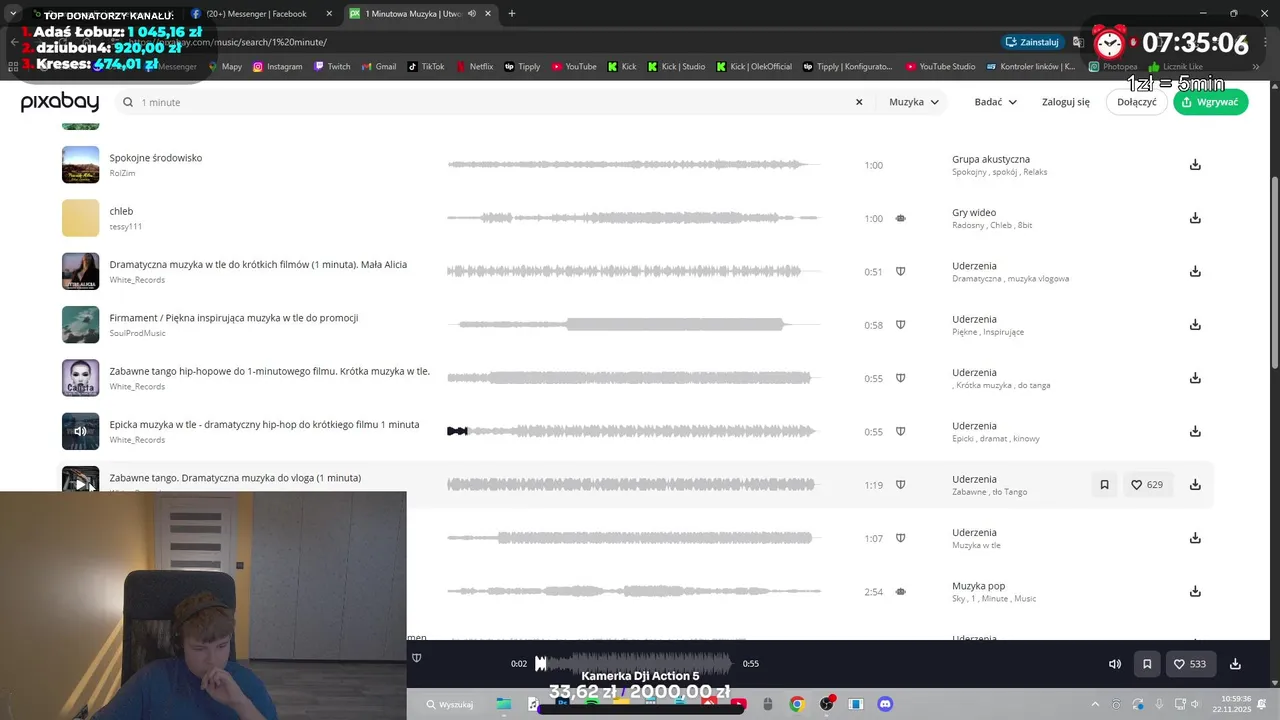Screen dimensions: 1280x720
Task: Expand the Muzyka media type dropdown
Action: (x=914, y=102)
